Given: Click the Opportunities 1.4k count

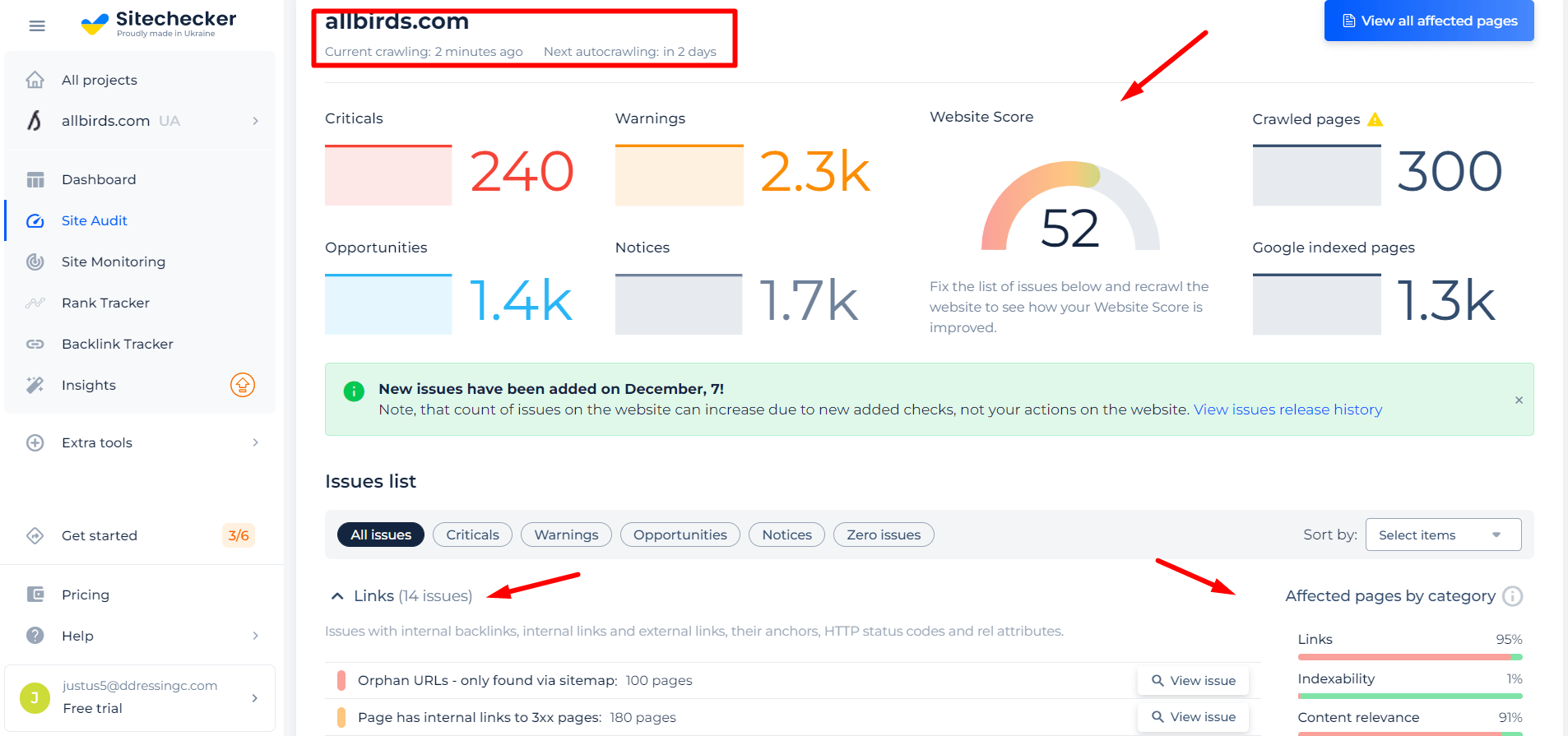Looking at the screenshot, I should 520,301.
